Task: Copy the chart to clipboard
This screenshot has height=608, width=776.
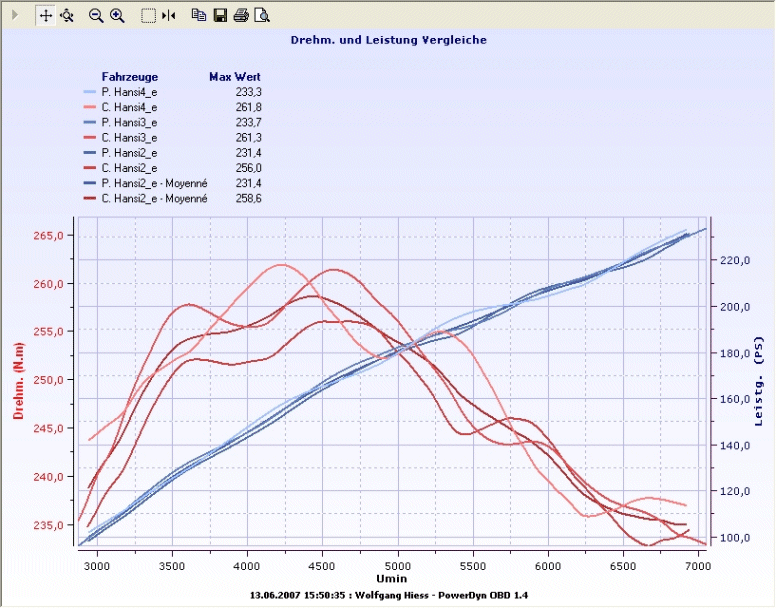Action: tap(198, 15)
